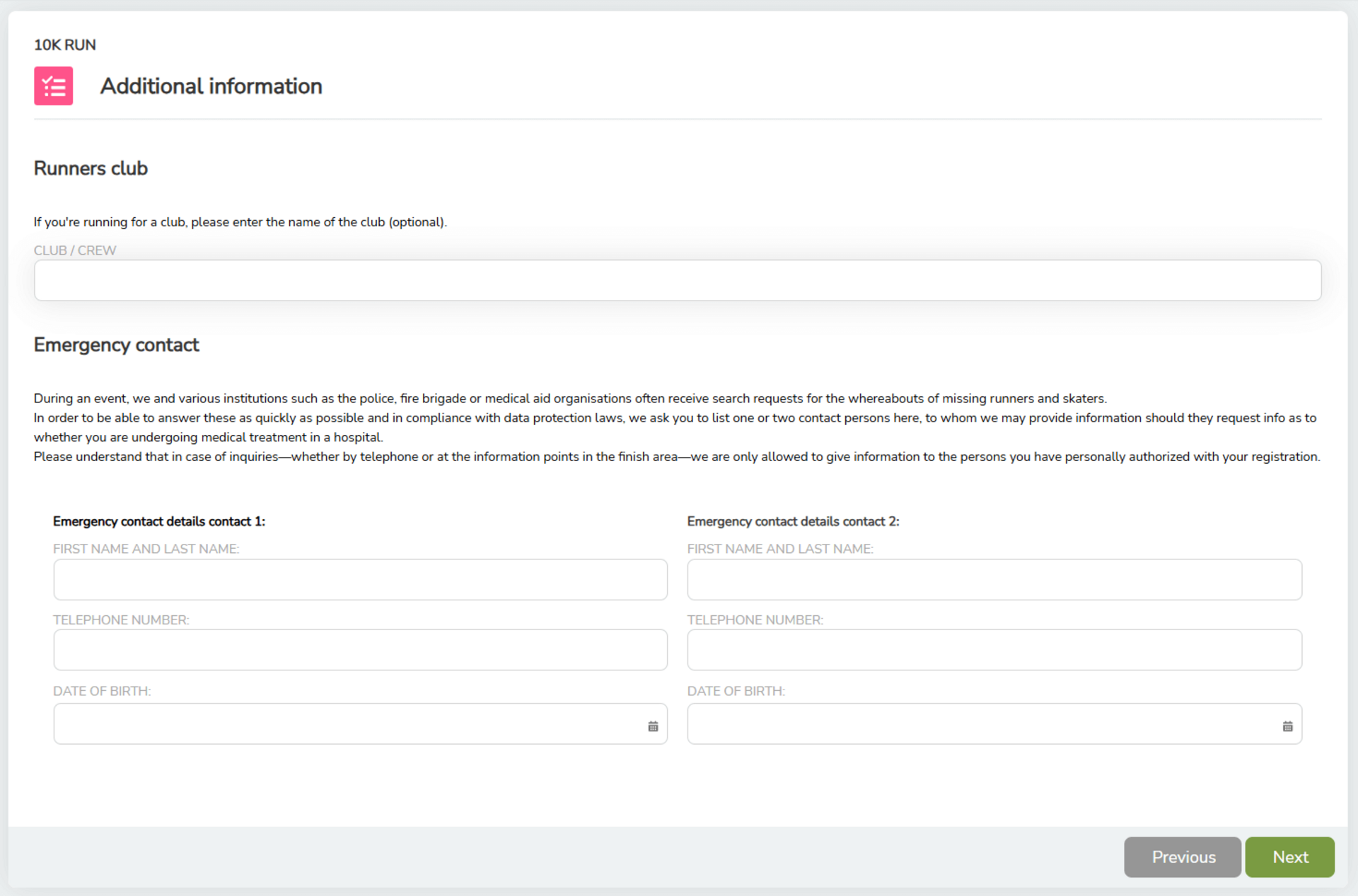Click Emergency contact details contact 1 label

tap(158, 521)
